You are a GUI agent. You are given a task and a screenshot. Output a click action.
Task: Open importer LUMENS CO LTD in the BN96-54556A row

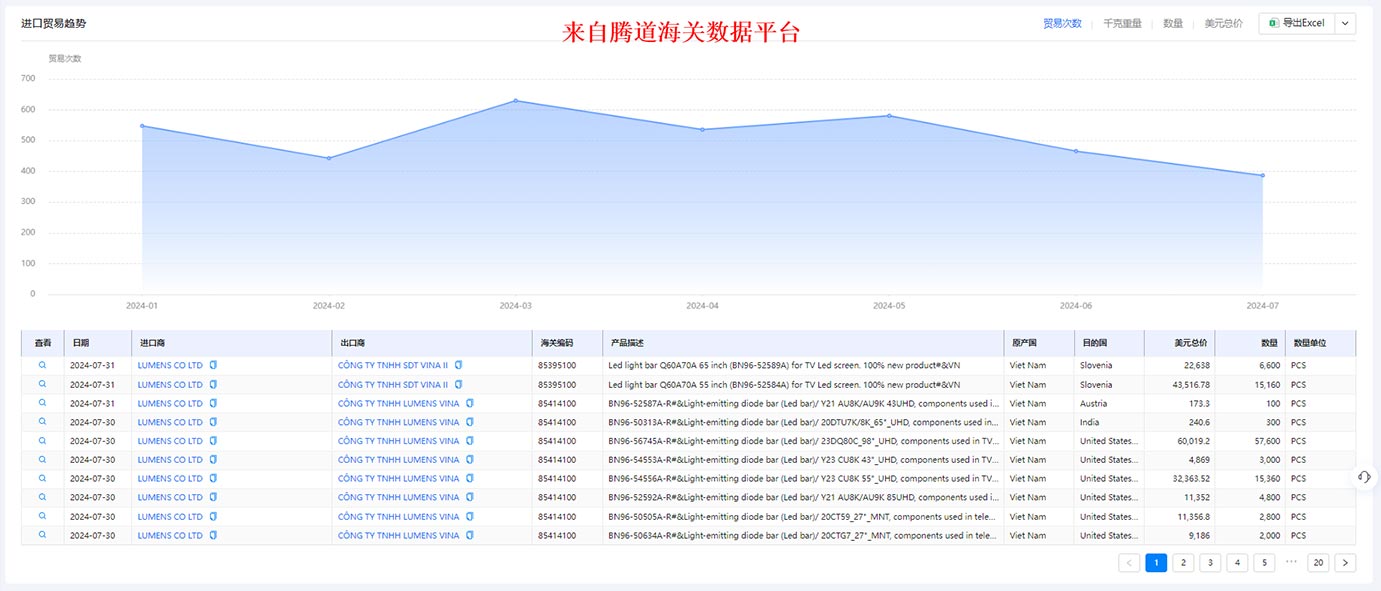170,478
